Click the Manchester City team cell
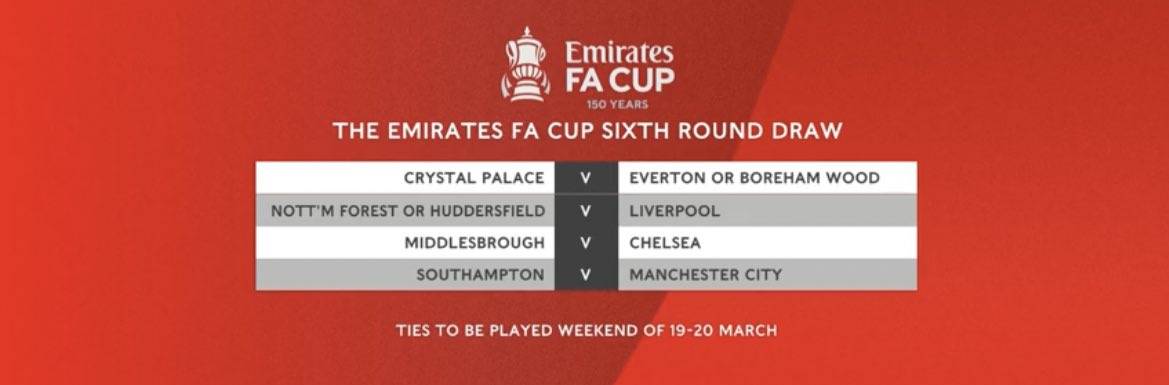 [767, 275]
